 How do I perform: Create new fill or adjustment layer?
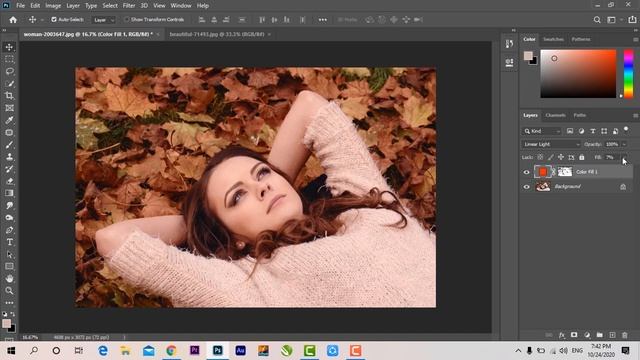[587, 335]
